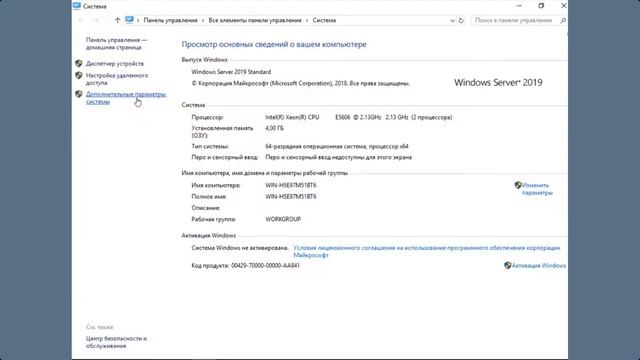Image resolution: width=640 pixels, height=360 pixels.
Task: Click the pen and touch input value text
Action: click(x=338, y=157)
